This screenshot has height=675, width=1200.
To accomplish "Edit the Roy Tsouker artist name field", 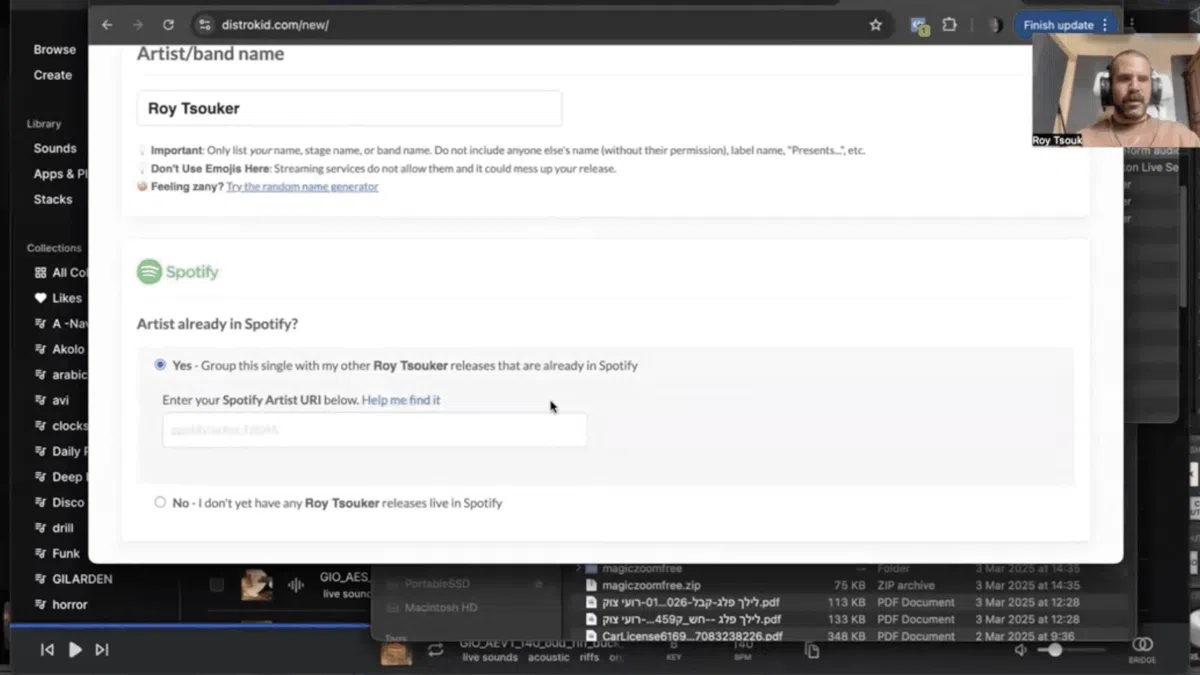I will coord(349,108).
